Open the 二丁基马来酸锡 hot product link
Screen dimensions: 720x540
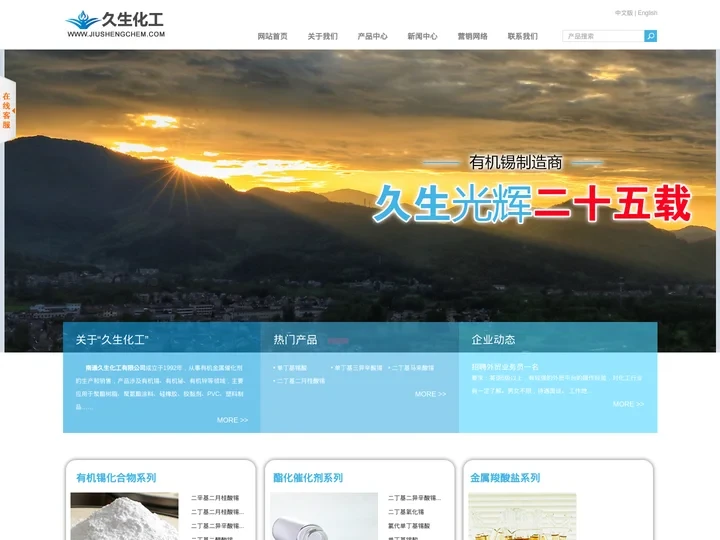point(413,368)
